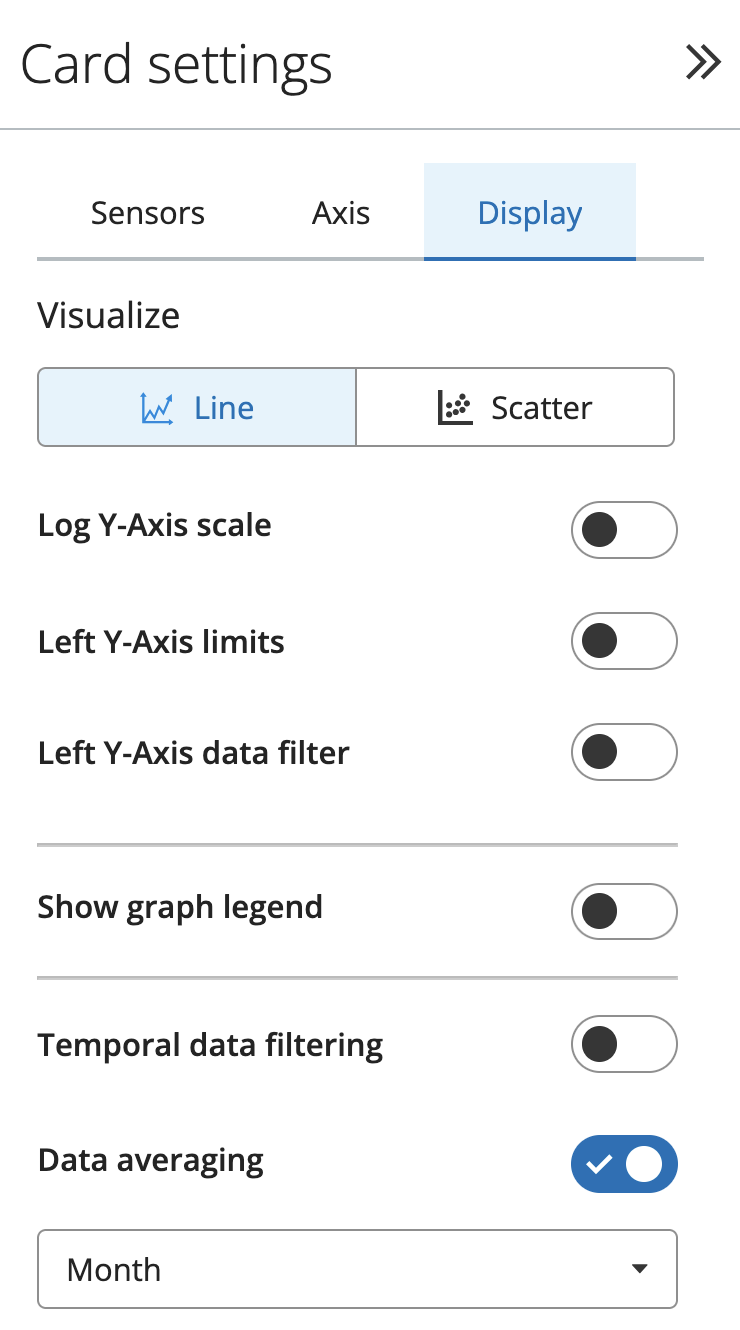This screenshot has width=740, height=1330.
Task: Select the Display tab
Action: tap(529, 212)
